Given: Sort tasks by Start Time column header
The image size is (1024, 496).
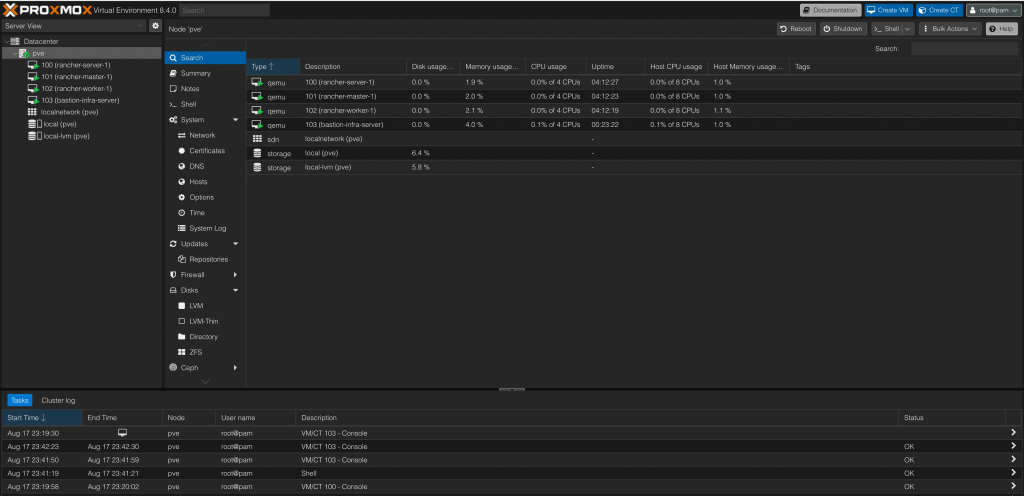Looking at the screenshot, I should point(42,418).
